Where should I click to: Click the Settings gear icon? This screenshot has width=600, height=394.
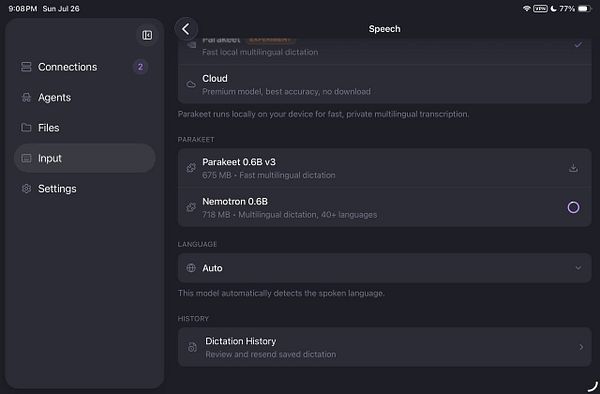(26, 189)
